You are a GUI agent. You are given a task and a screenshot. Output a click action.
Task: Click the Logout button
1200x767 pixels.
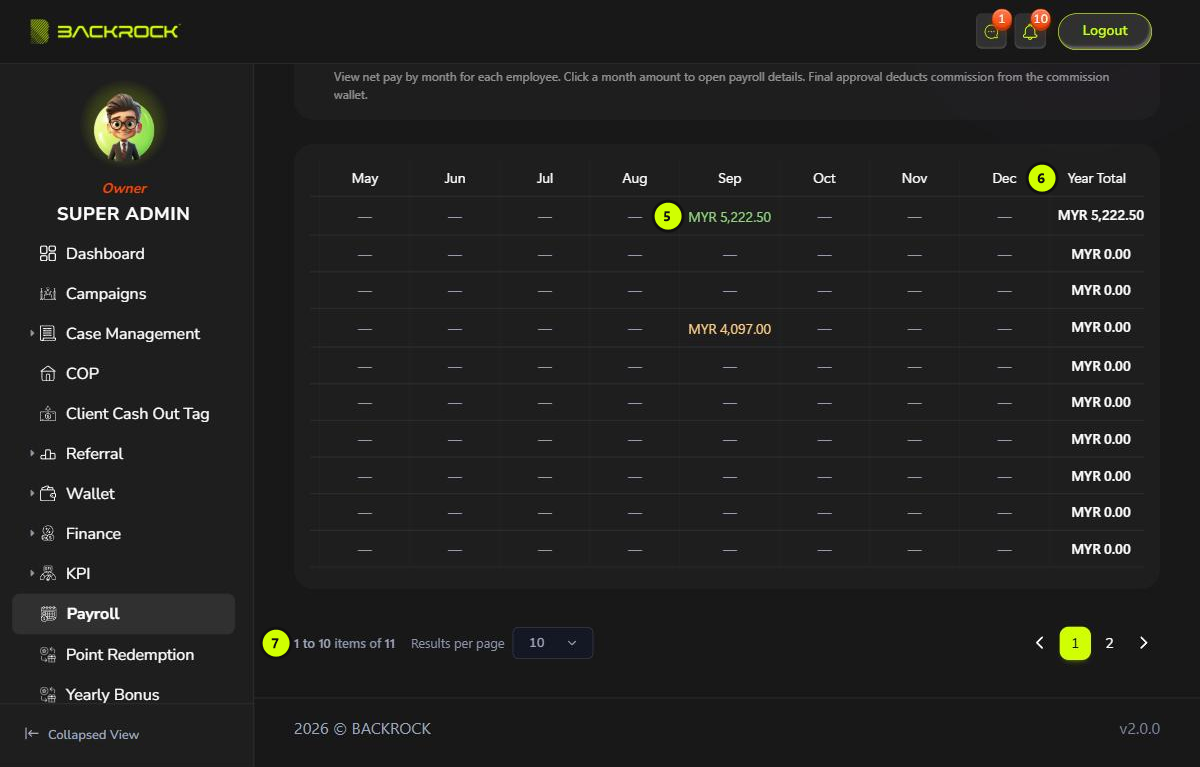pyautogui.click(x=1105, y=31)
